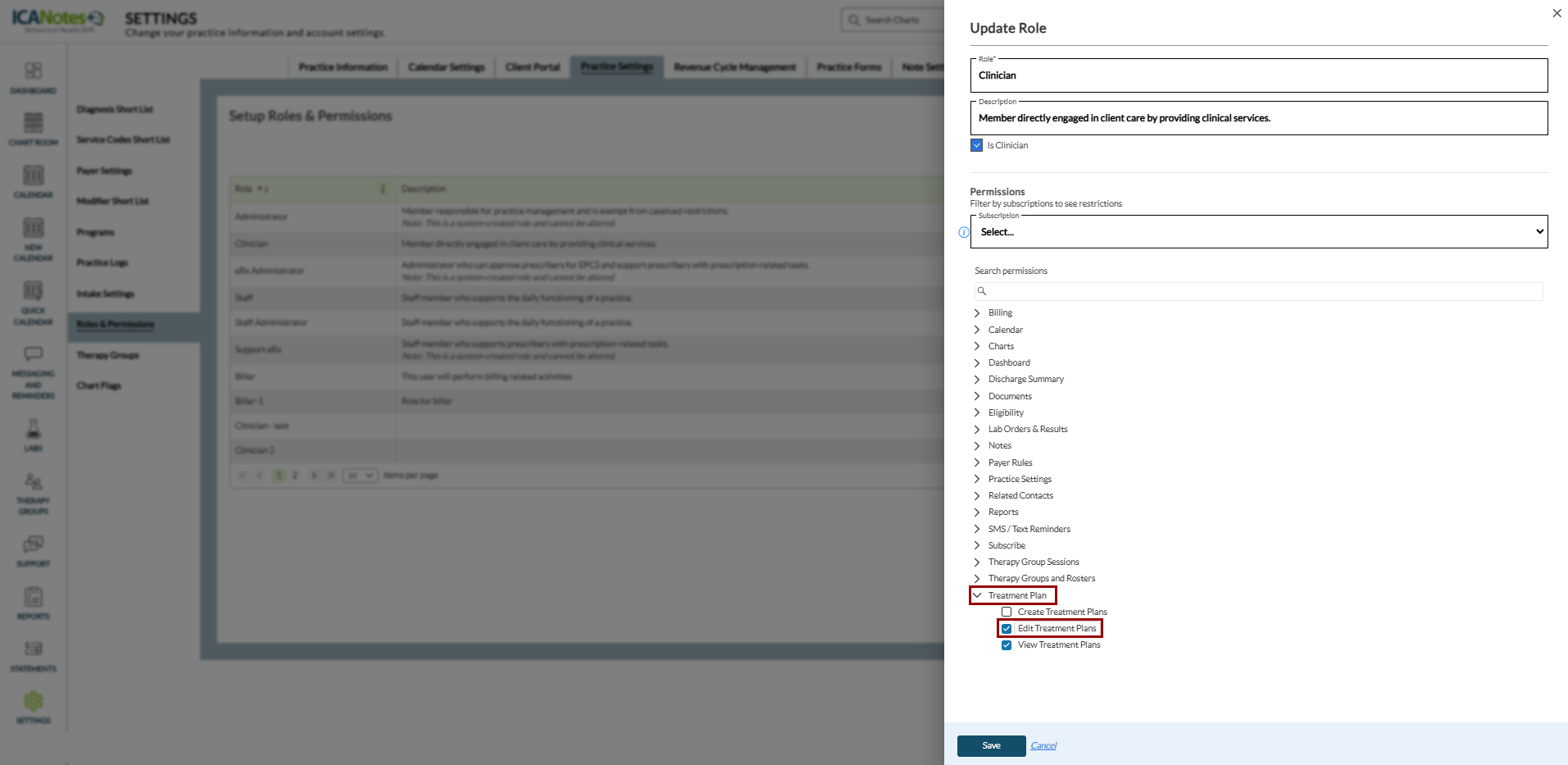Screen dimensions: 1568x765
Task: Enable the Create Treatment Plans checkbox
Action: [x=1007, y=612]
